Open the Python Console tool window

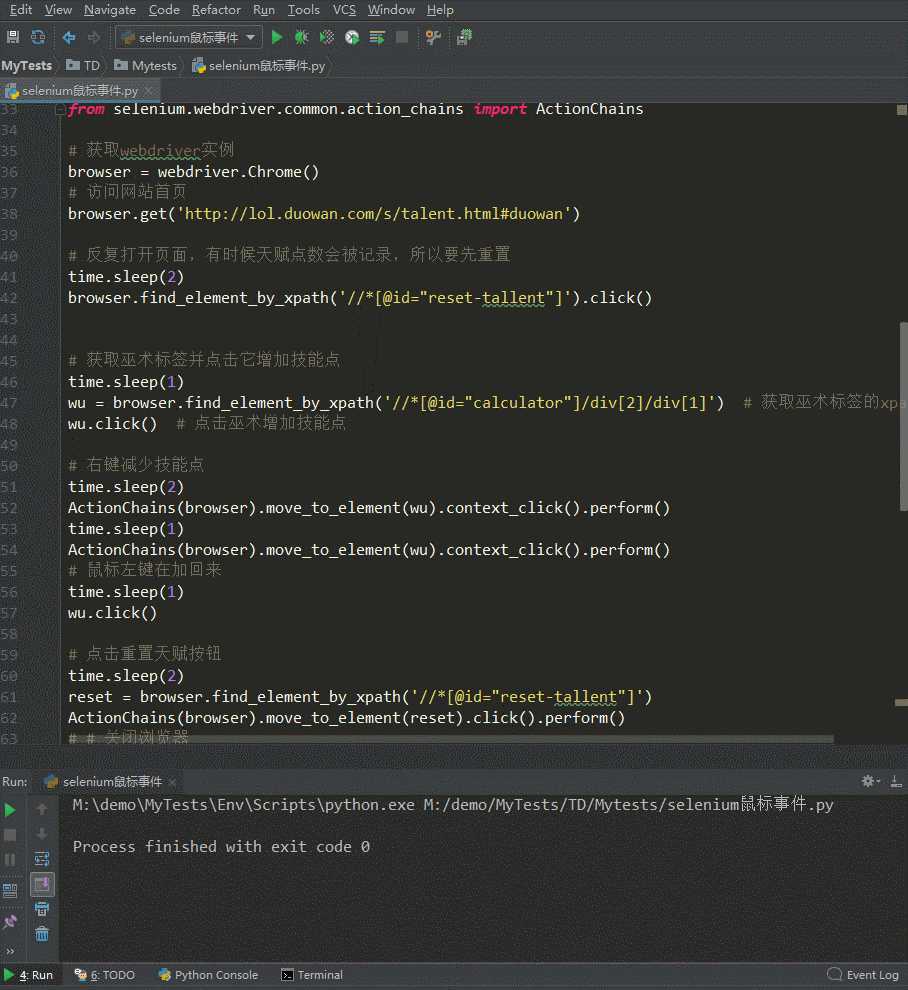(208, 975)
